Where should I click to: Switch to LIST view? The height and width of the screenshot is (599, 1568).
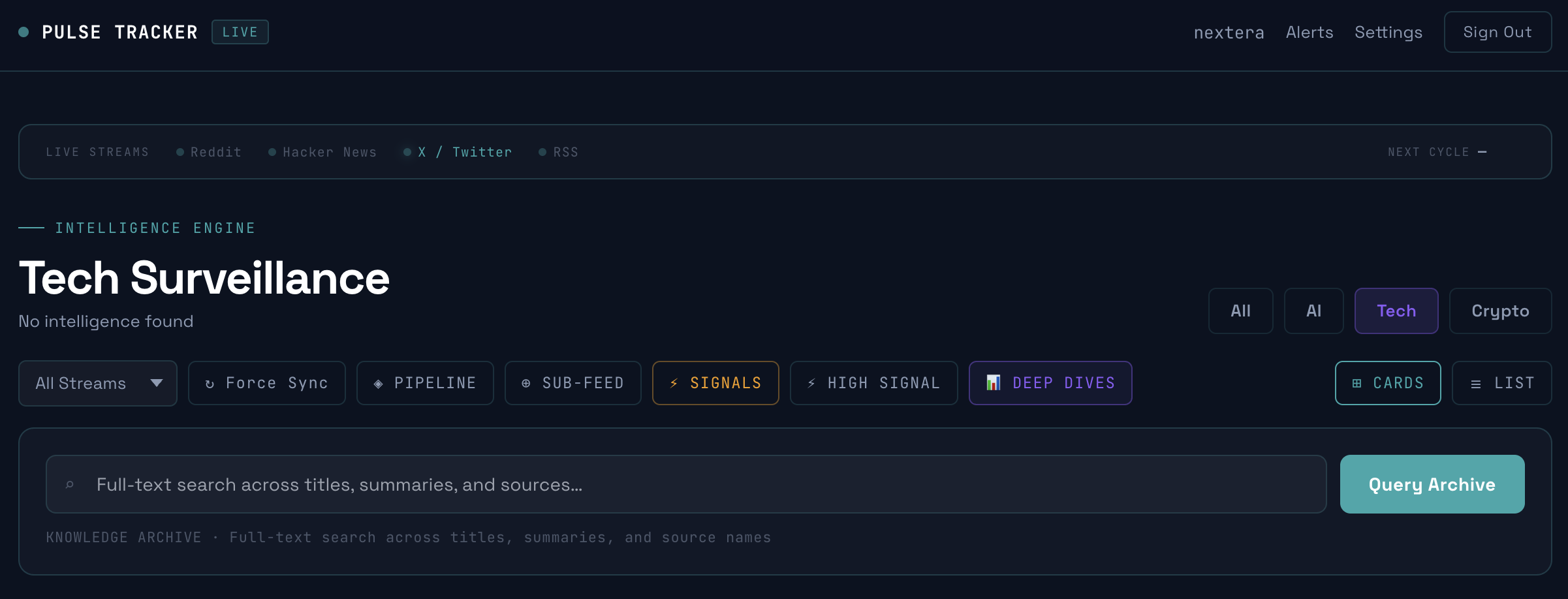[1501, 383]
